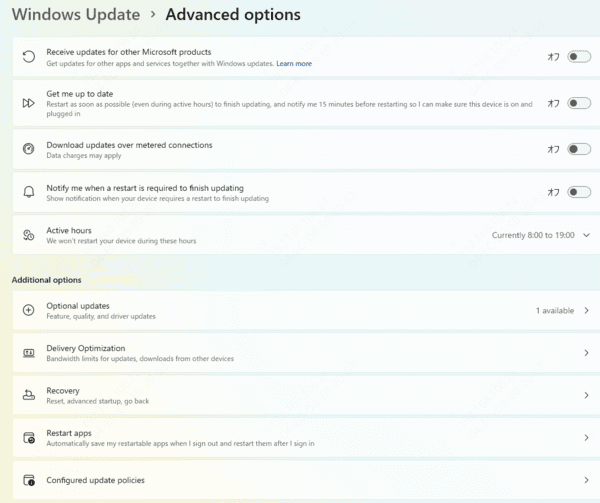Enable Notify me when restart is required
The height and width of the screenshot is (503, 600).
tap(579, 192)
